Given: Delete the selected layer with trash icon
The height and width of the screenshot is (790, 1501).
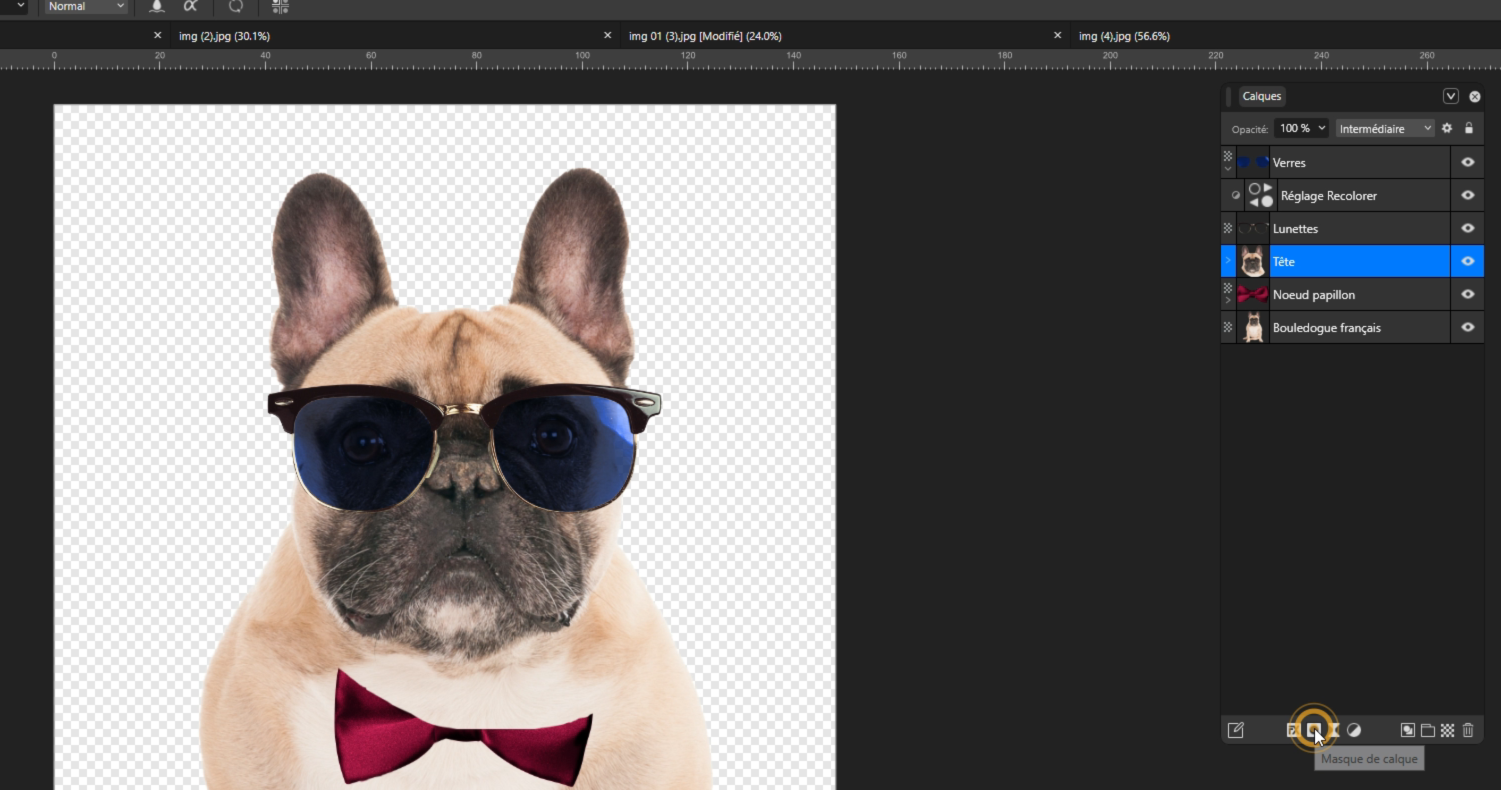Looking at the screenshot, I should click(x=1468, y=730).
